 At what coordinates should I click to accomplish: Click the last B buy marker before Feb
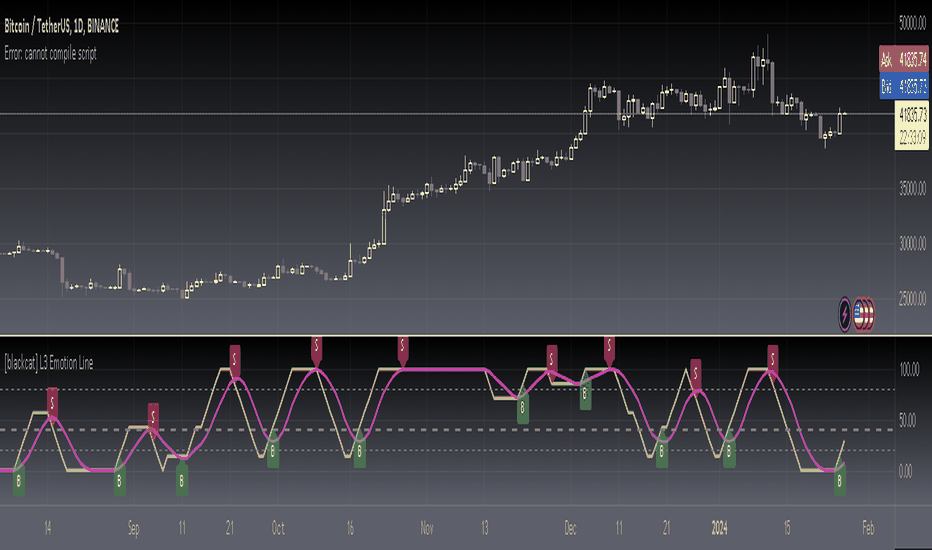click(840, 480)
